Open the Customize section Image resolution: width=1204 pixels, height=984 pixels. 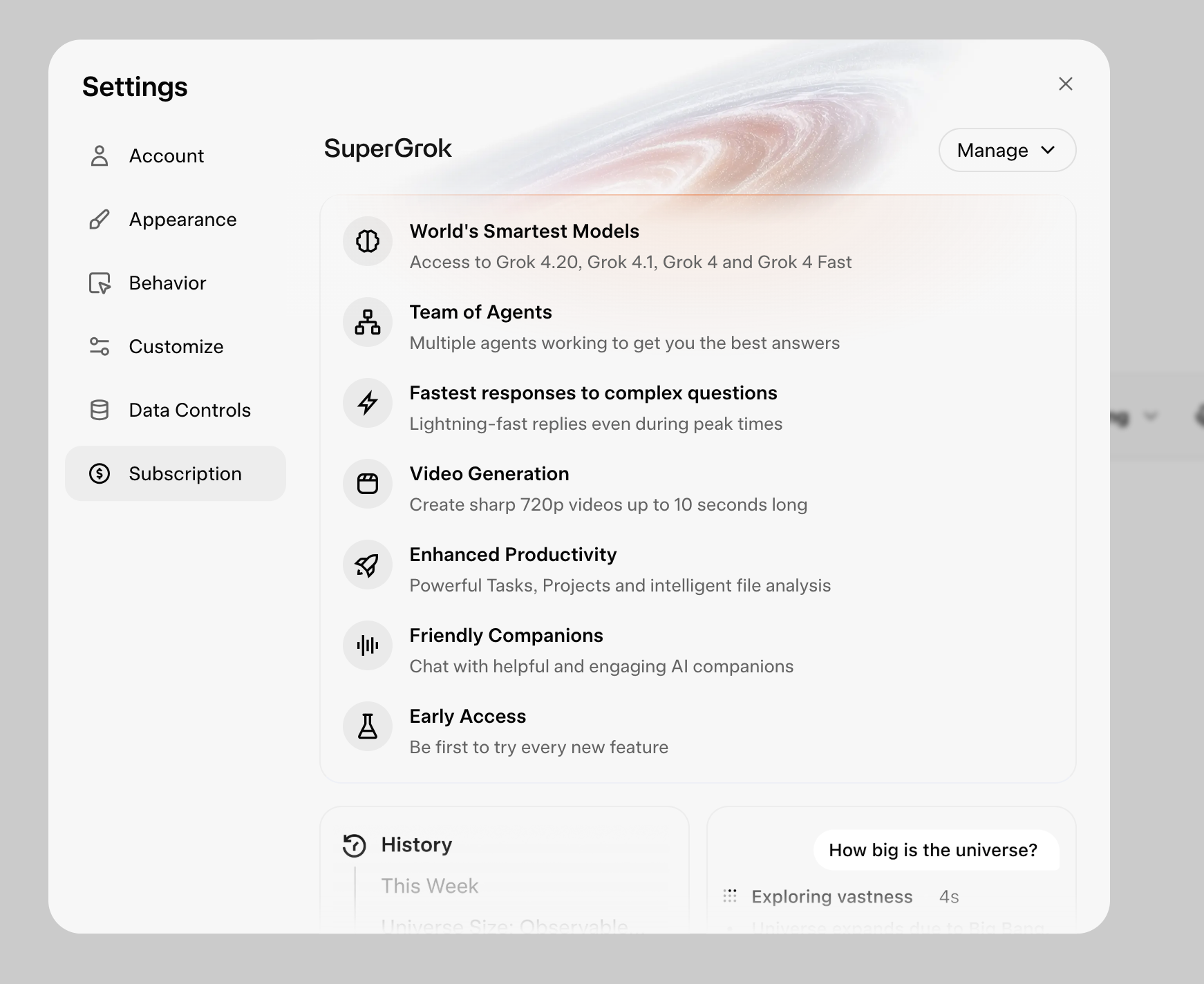[x=176, y=347]
